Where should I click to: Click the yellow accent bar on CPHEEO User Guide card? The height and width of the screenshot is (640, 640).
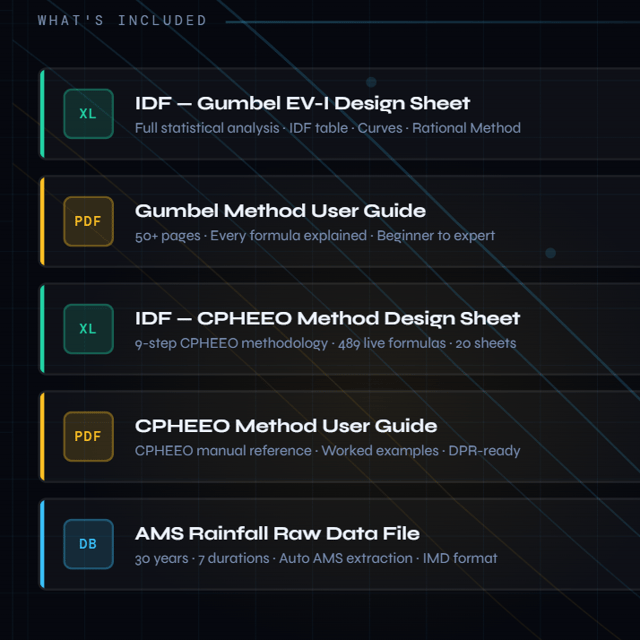[42, 436]
